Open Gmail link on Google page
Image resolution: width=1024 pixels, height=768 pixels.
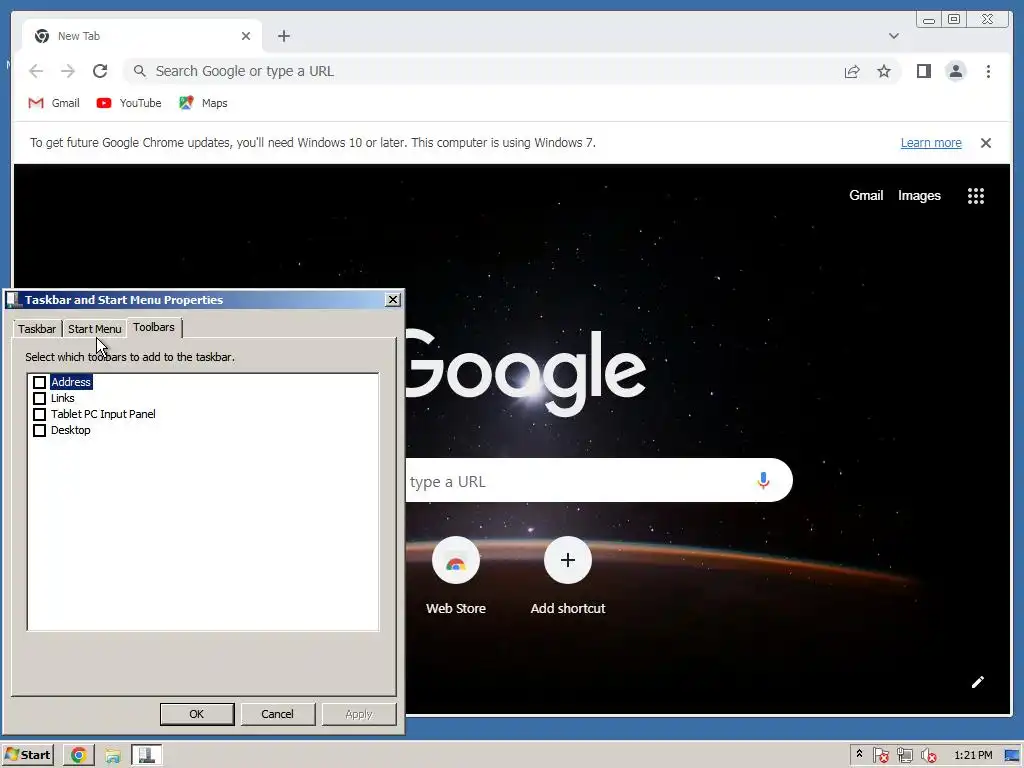pos(866,195)
